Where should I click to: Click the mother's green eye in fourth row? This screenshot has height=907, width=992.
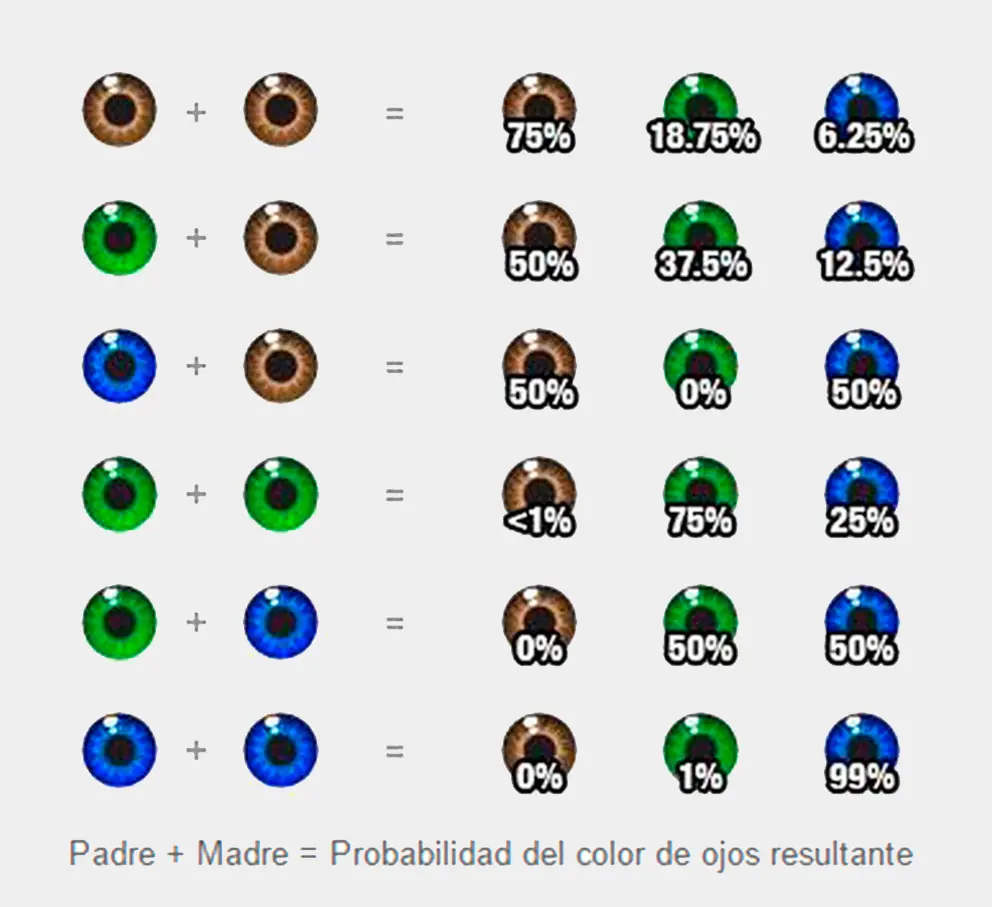[281, 494]
